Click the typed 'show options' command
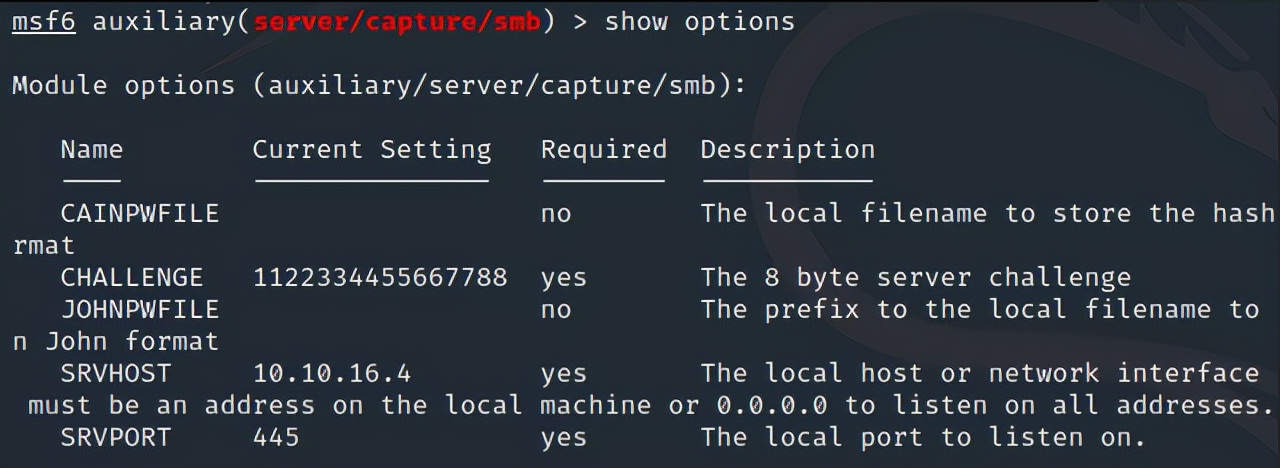1280x468 pixels. tap(699, 21)
